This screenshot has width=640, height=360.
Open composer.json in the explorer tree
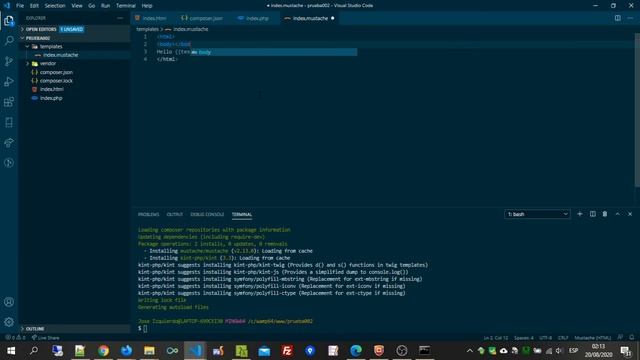point(56,72)
